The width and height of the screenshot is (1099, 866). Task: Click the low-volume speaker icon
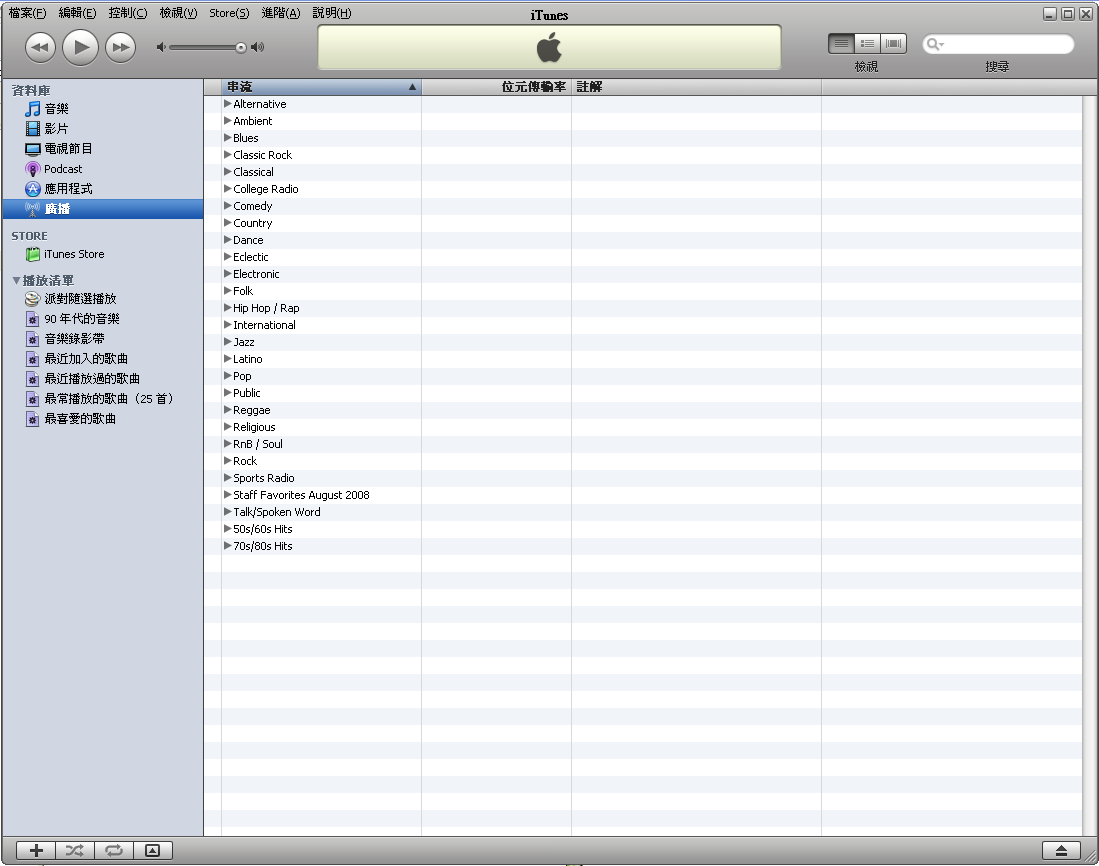(x=161, y=47)
